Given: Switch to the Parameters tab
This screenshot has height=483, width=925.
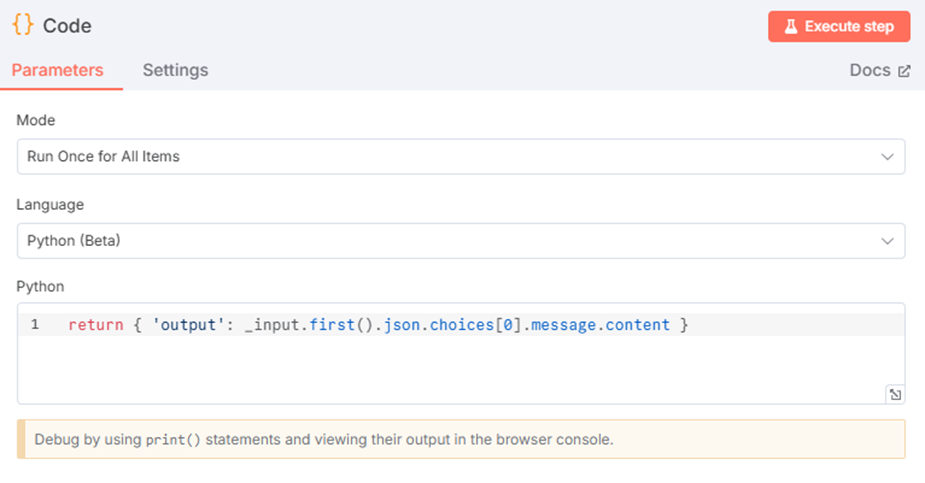Looking at the screenshot, I should click(x=57, y=70).
